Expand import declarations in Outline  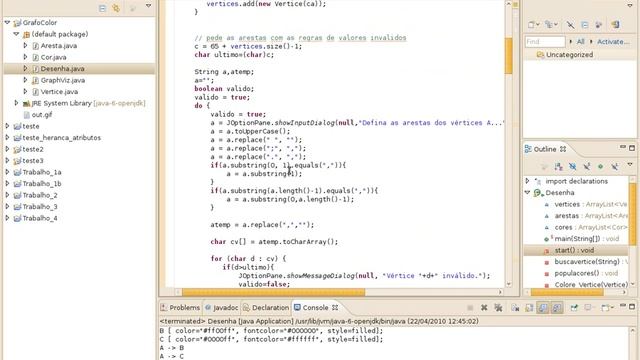point(527,181)
